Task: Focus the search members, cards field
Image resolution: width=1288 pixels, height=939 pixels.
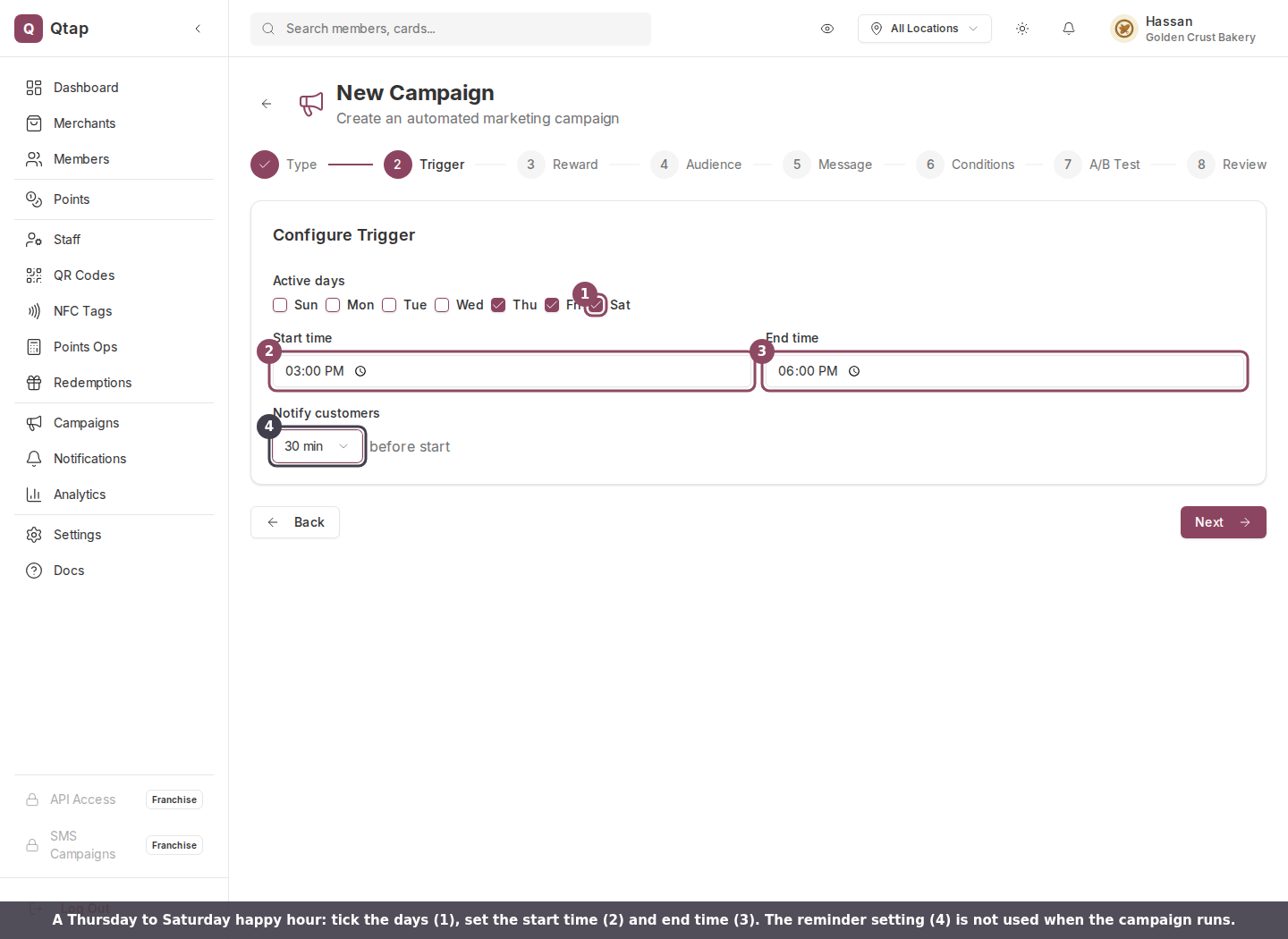Action: point(451,29)
